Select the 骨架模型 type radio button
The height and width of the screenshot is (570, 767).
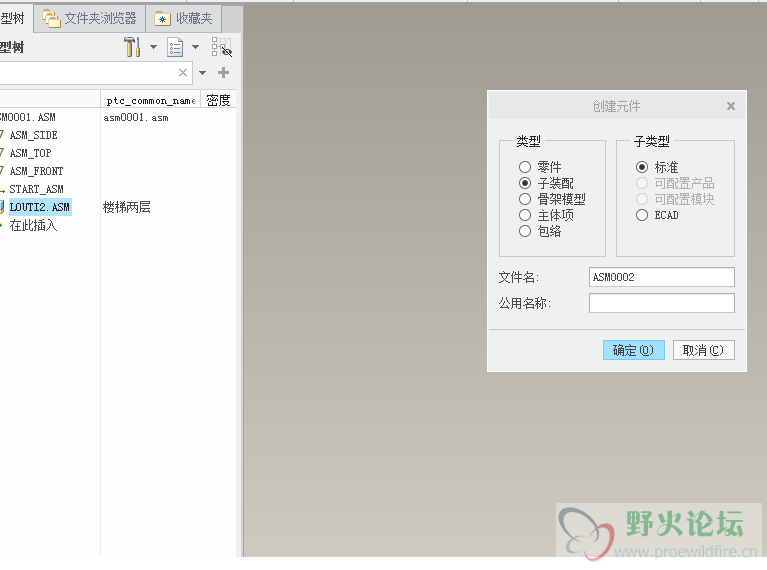(525, 199)
